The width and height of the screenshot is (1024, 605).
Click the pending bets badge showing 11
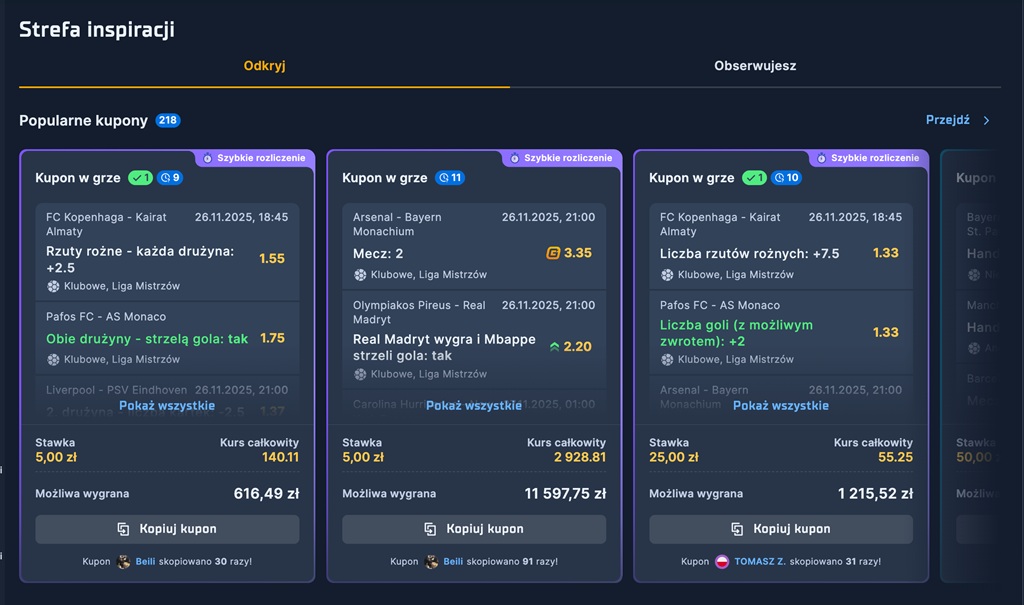tap(450, 178)
